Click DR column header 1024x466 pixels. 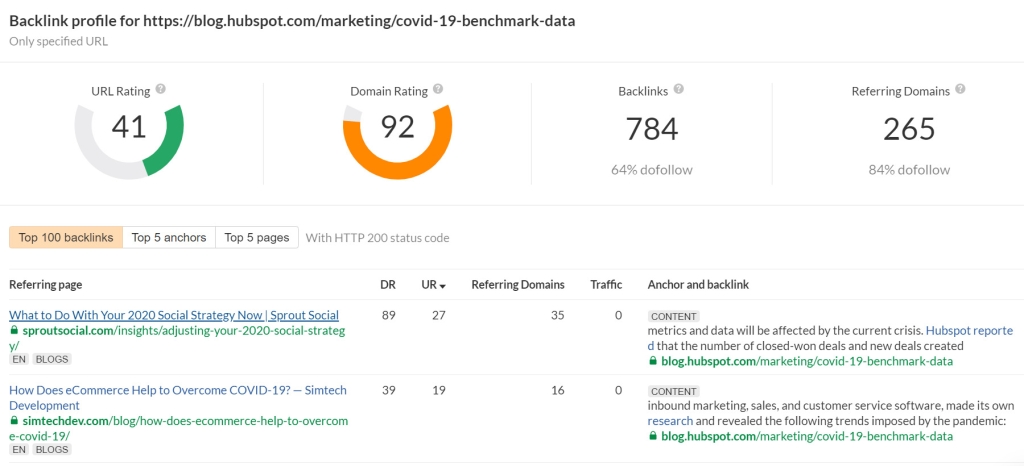pyautogui.click(x=387, y=285)
